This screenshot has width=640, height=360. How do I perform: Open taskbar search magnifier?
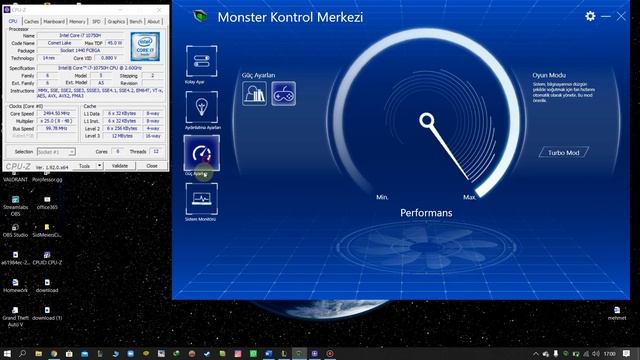[x=22, y=353]
